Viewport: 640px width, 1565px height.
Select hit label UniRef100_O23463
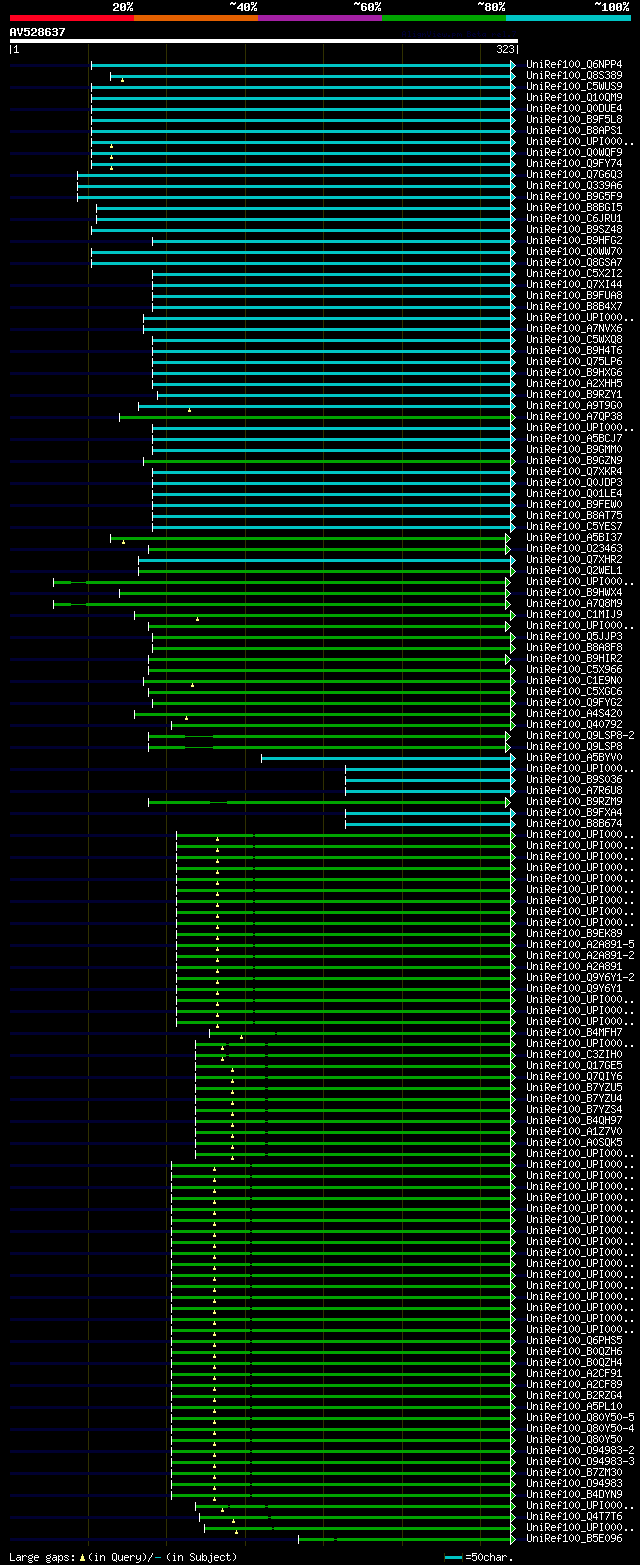574,549
